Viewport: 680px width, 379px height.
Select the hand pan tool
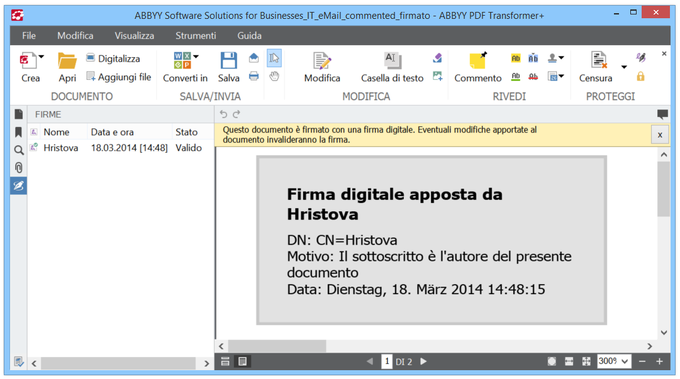[x=274, y=77]
